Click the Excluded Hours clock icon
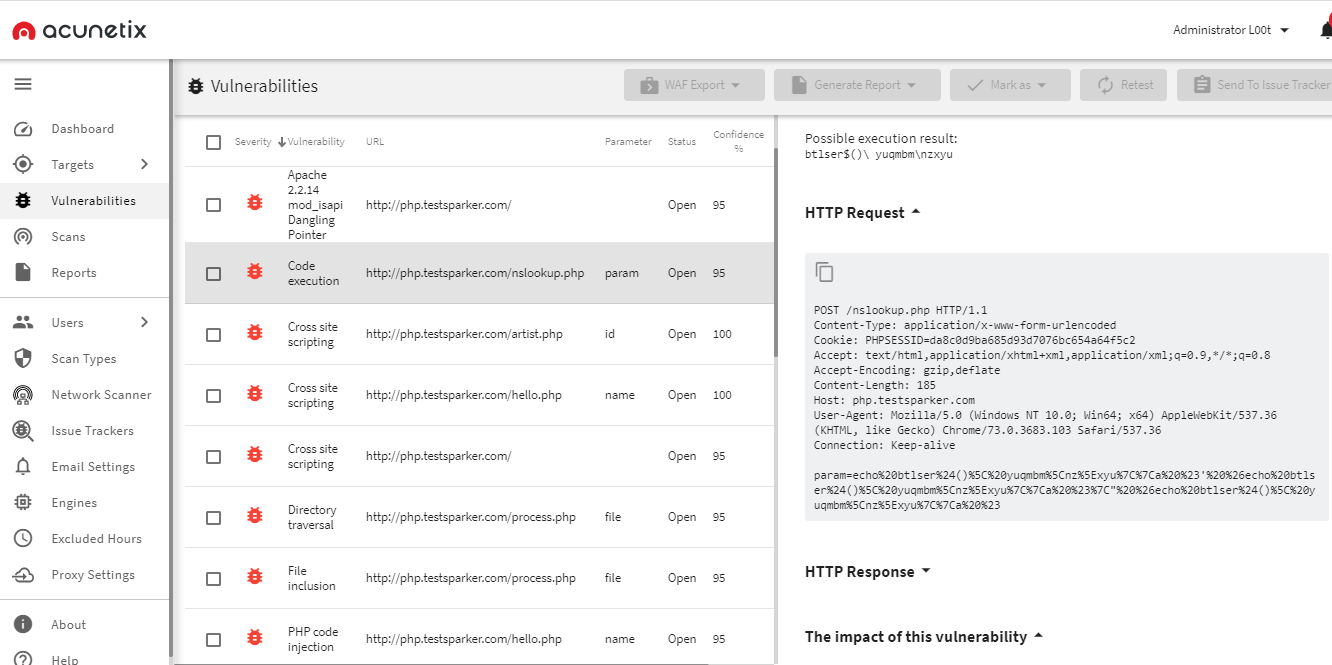This screenshot has height=665, width=1332. coord(23,539)
